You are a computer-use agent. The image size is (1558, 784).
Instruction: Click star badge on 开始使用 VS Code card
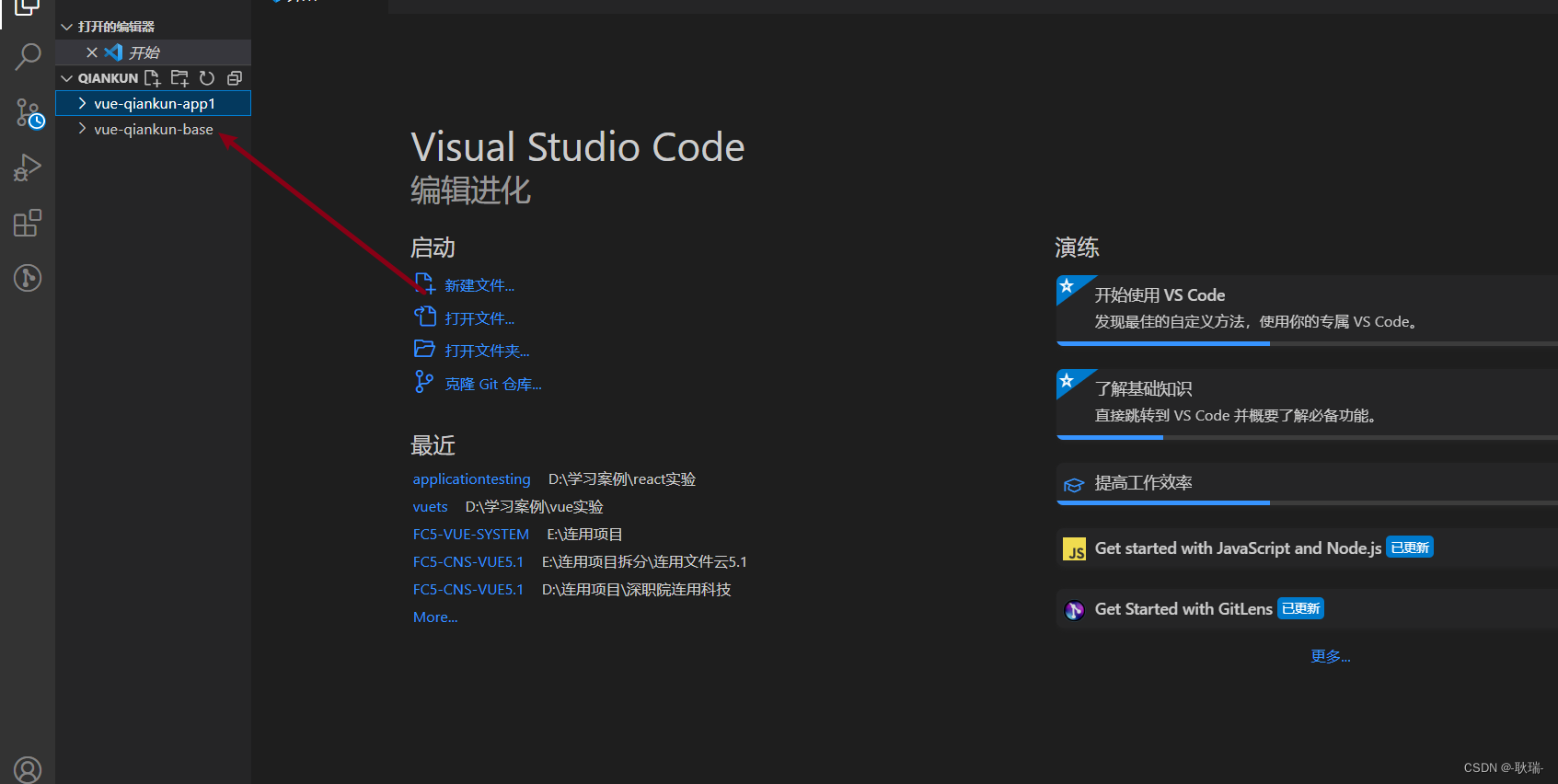point(1068,286)
